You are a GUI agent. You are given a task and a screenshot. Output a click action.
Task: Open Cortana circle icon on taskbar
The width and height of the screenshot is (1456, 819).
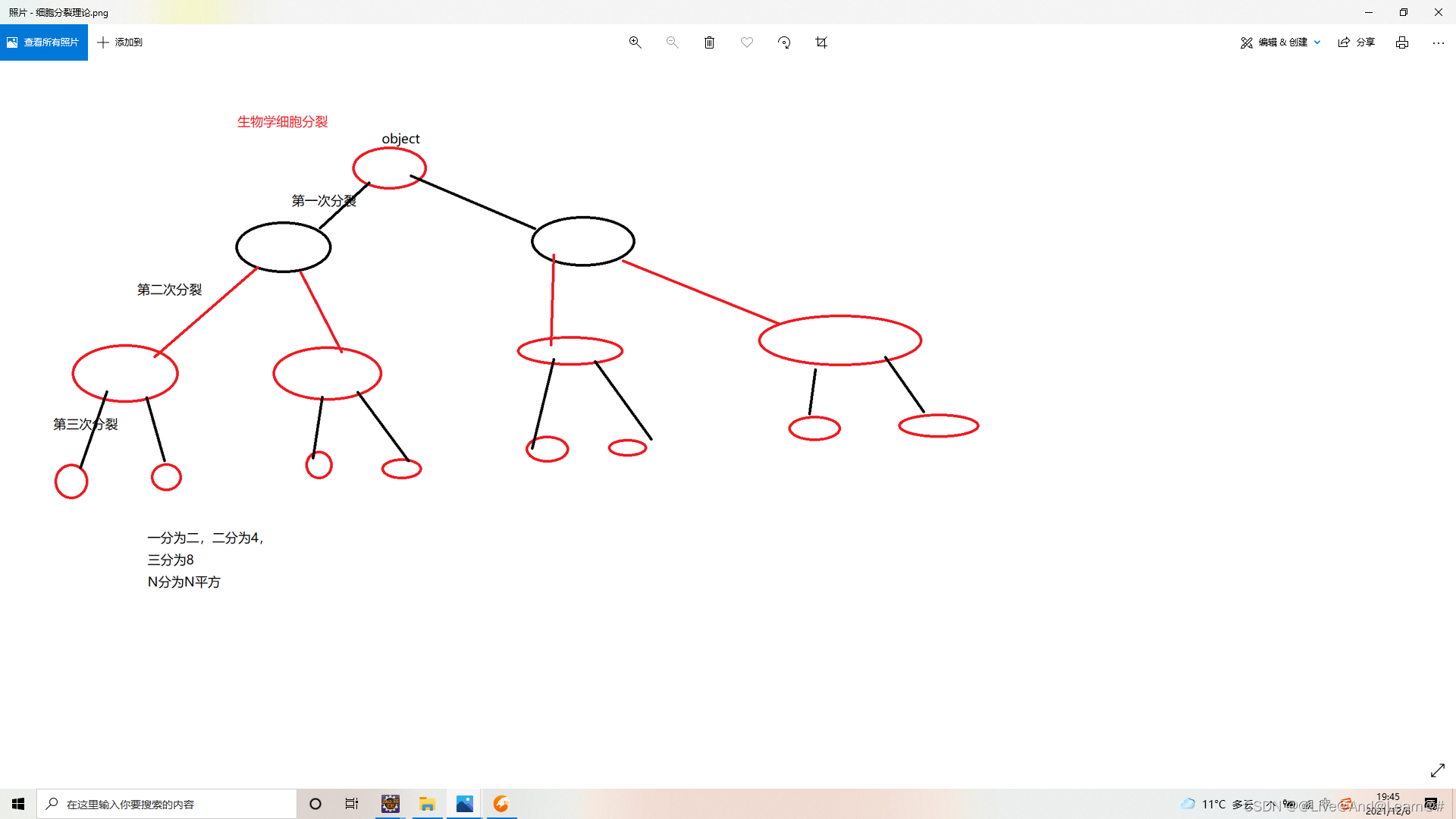click(315, 804)
